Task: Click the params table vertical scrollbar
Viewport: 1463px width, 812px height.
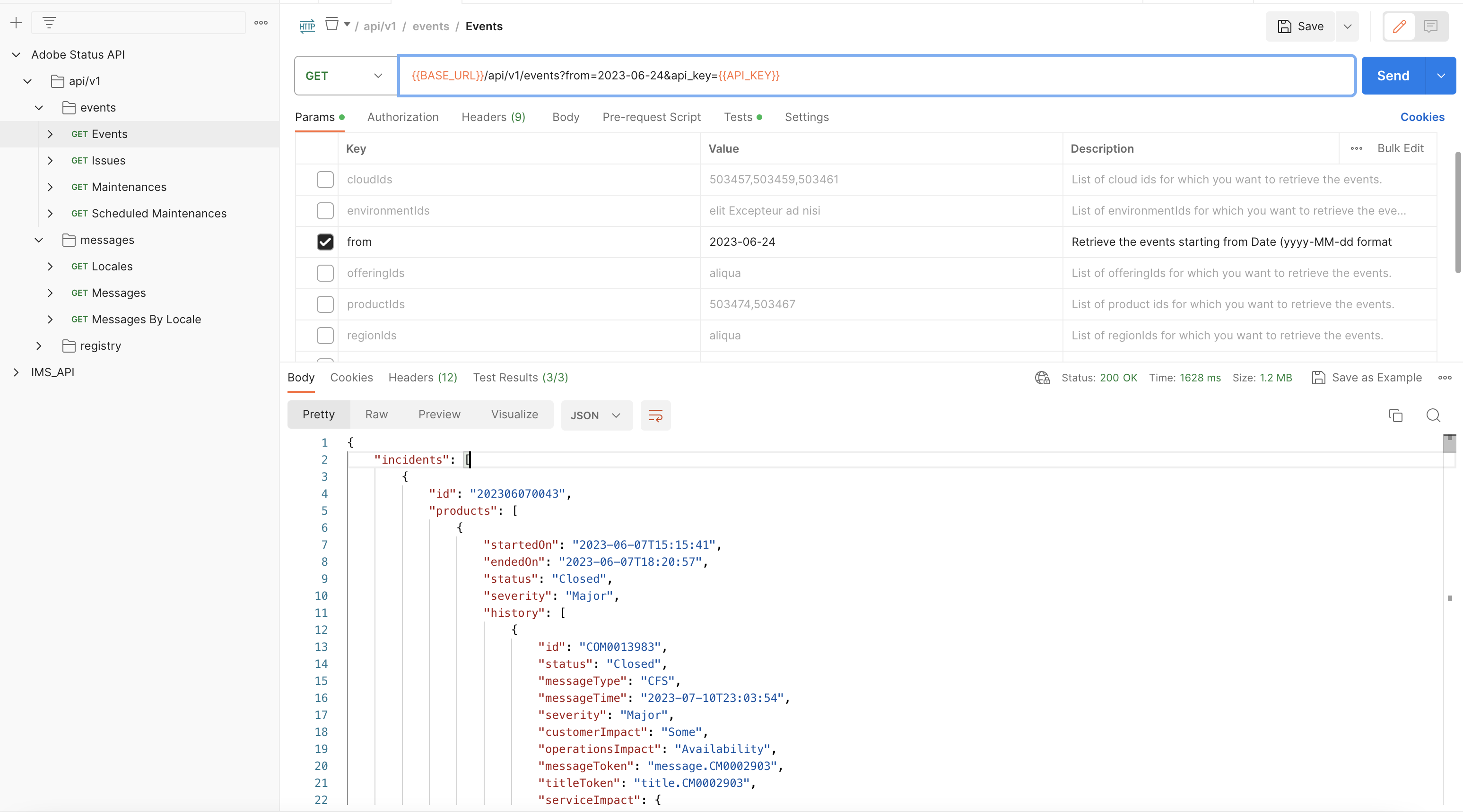Action: click(1458, 213)
